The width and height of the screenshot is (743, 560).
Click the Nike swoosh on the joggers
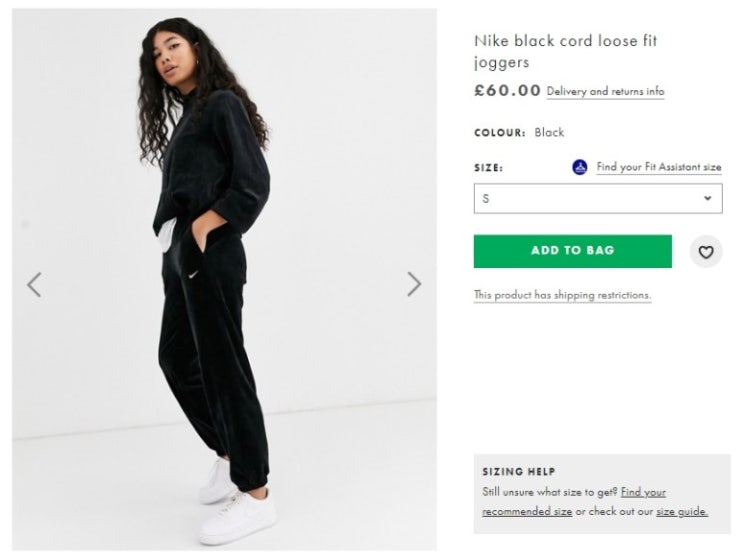(193, 274)
